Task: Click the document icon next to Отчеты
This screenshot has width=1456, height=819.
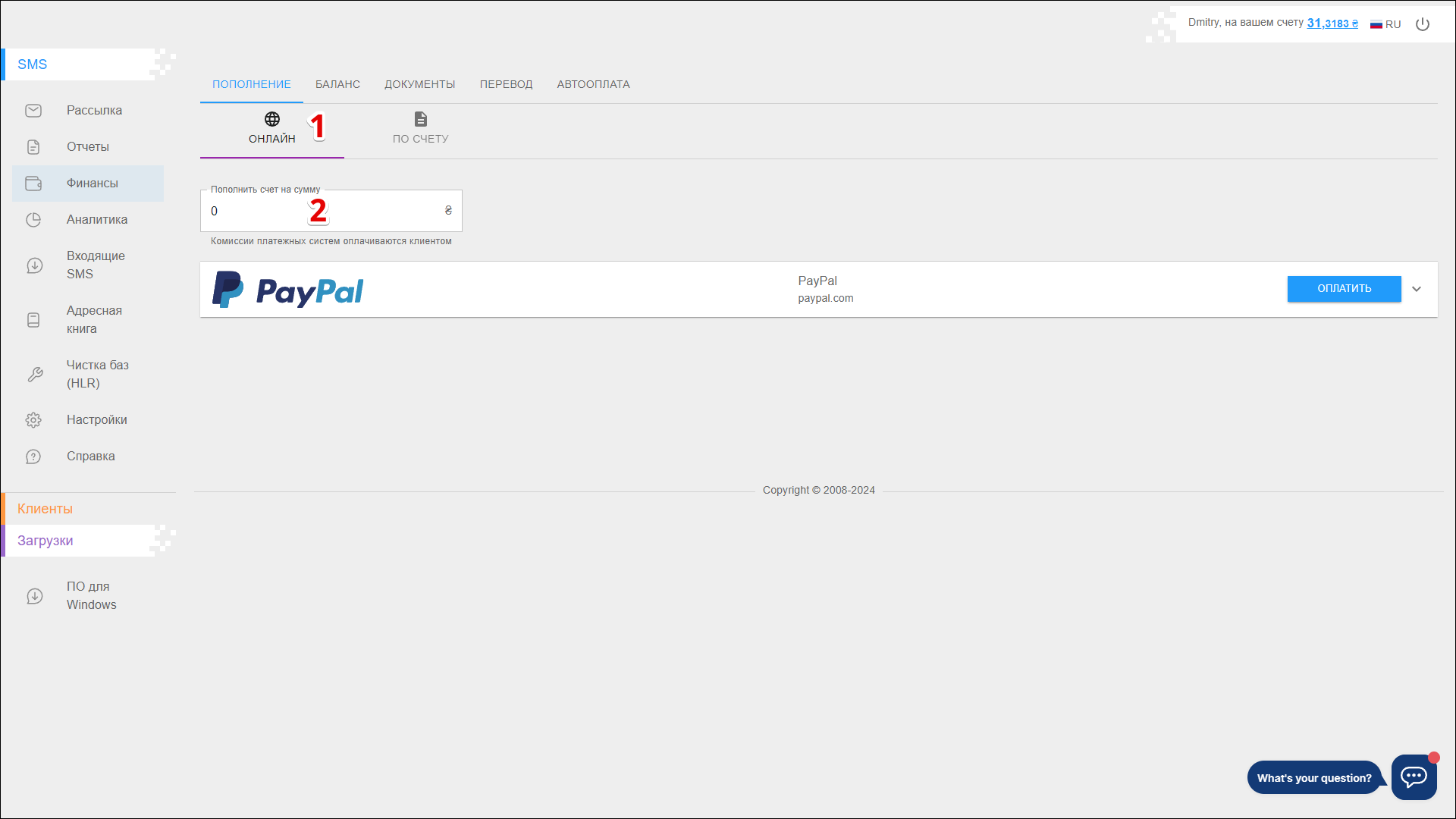Action: coord(33,147)
